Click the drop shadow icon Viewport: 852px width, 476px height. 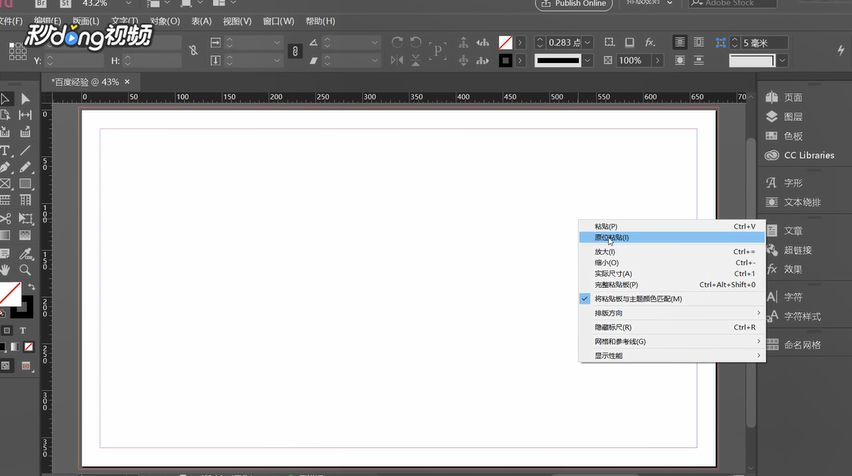click(629, 42)
